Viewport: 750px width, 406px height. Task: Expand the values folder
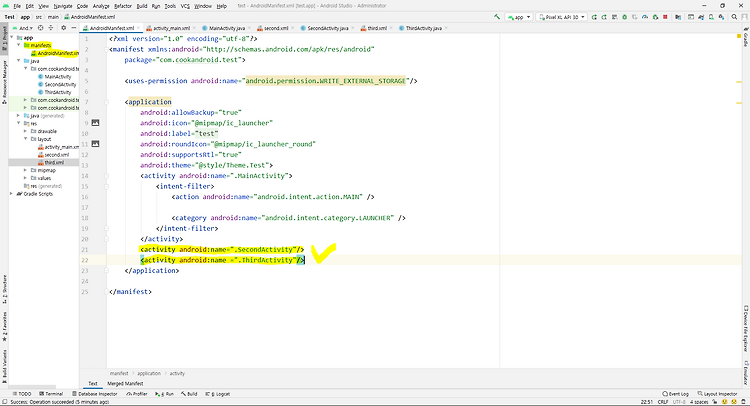(25, 178)
